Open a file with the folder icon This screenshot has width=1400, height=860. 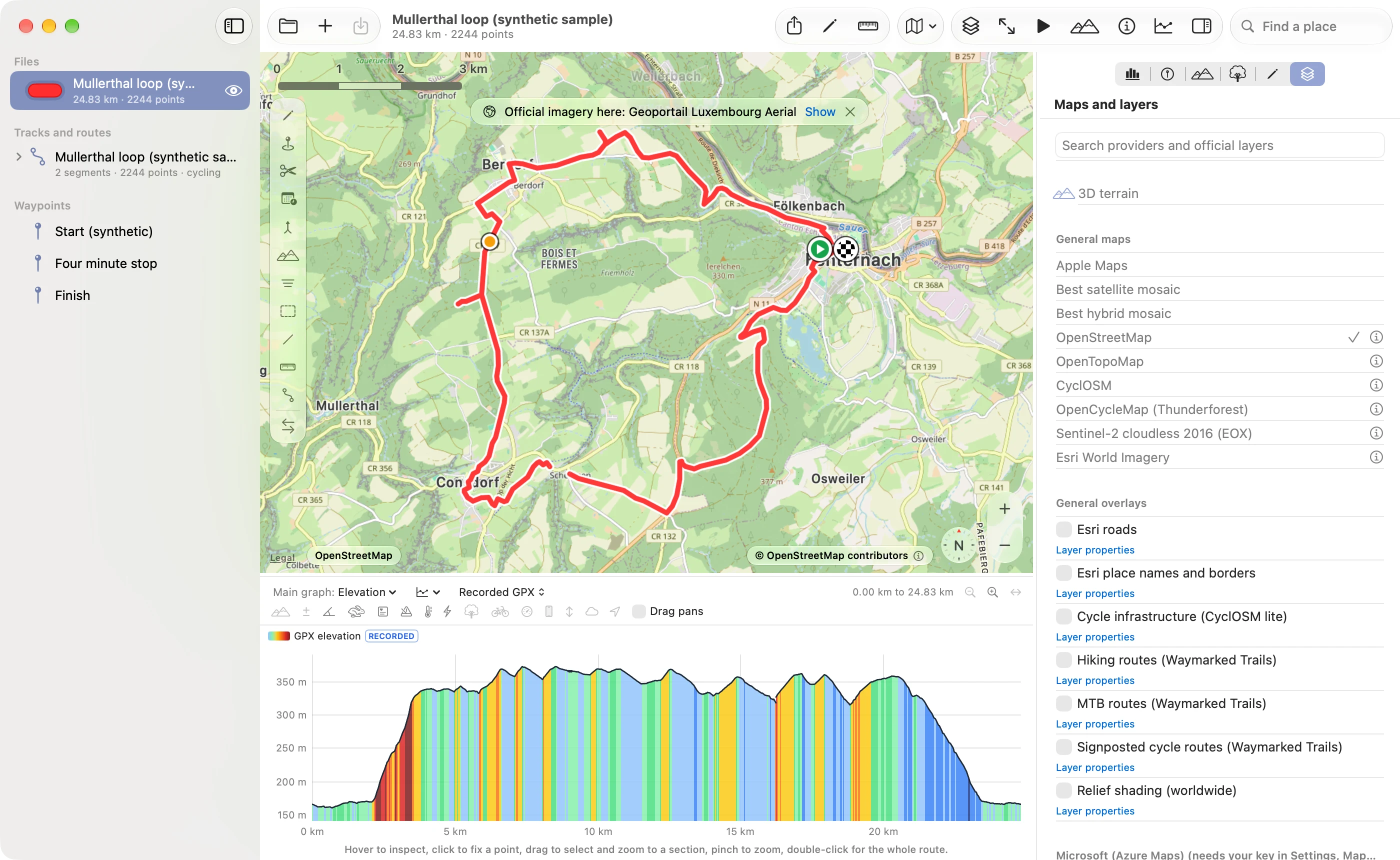(x=288, y=26)
